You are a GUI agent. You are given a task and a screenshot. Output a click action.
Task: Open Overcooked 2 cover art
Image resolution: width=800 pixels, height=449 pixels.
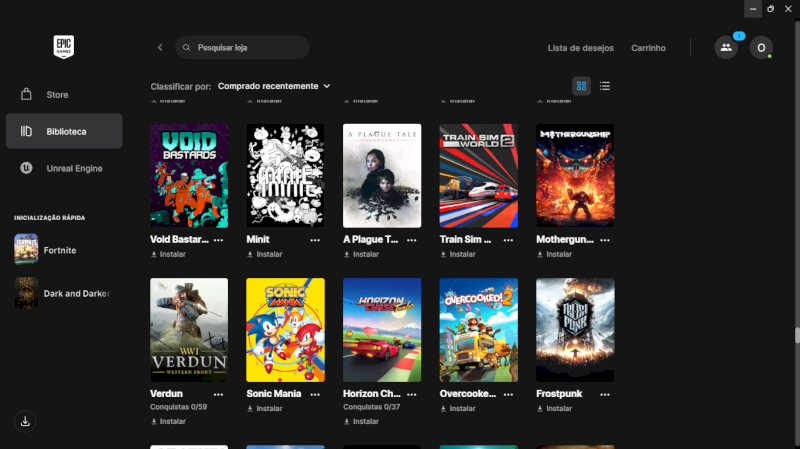(x=479, y=330)
